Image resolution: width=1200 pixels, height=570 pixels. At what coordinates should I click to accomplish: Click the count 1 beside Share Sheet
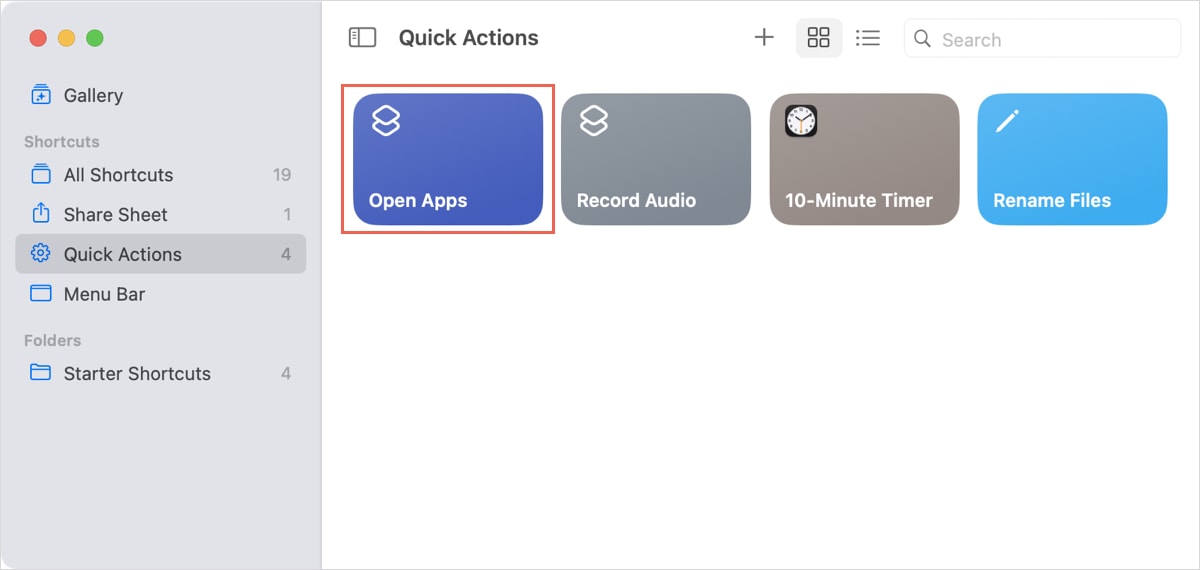point(287,214)
